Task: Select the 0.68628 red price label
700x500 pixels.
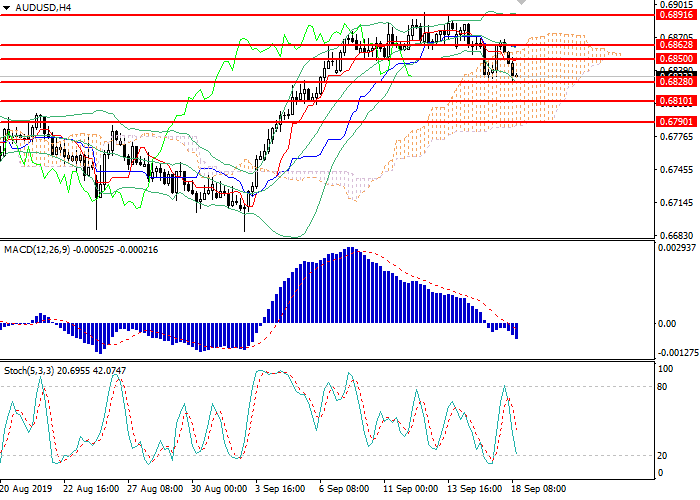Action: tap(675, 45)
